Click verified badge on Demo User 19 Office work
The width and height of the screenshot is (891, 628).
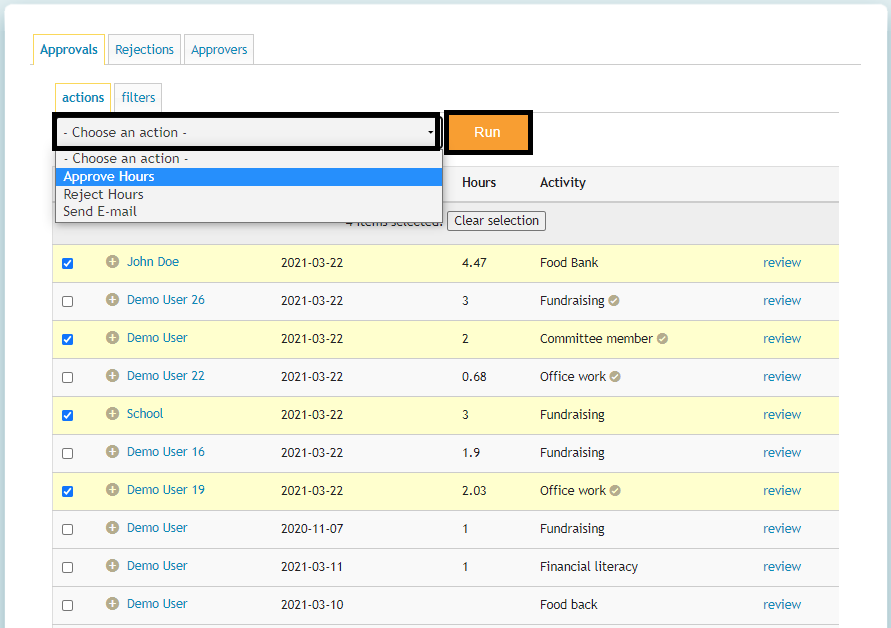click(x=615, y=490)
